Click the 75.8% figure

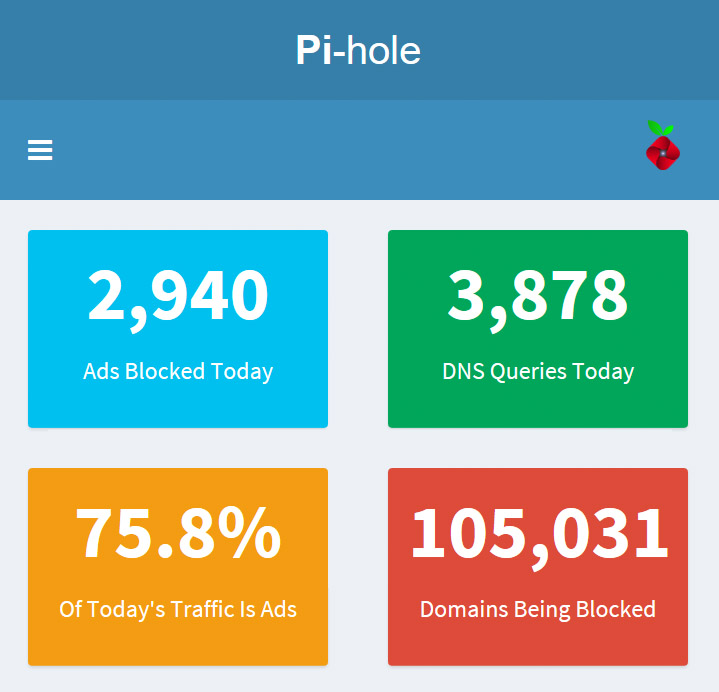(x=178, y=534)
